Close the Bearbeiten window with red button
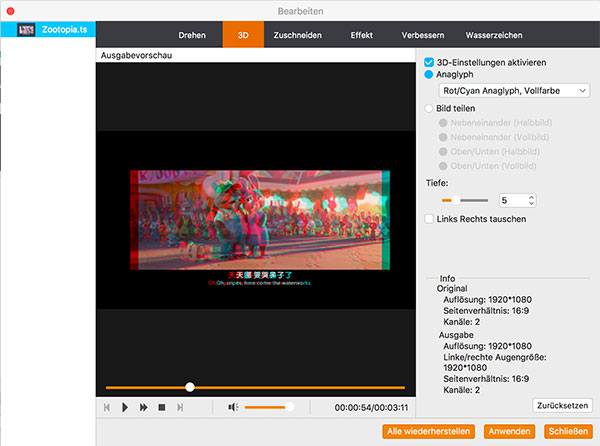Screen dimensions: 600x446 [x=11, y=11]
